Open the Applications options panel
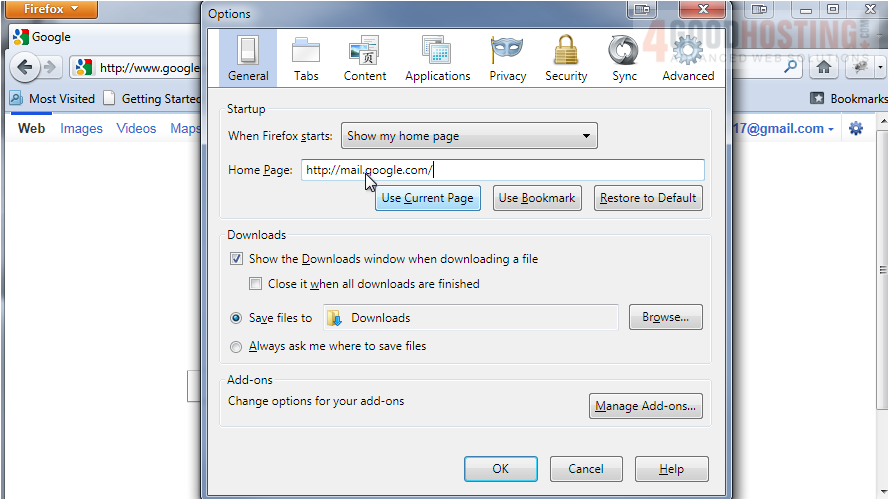889x500 pixels. (437, 59)
